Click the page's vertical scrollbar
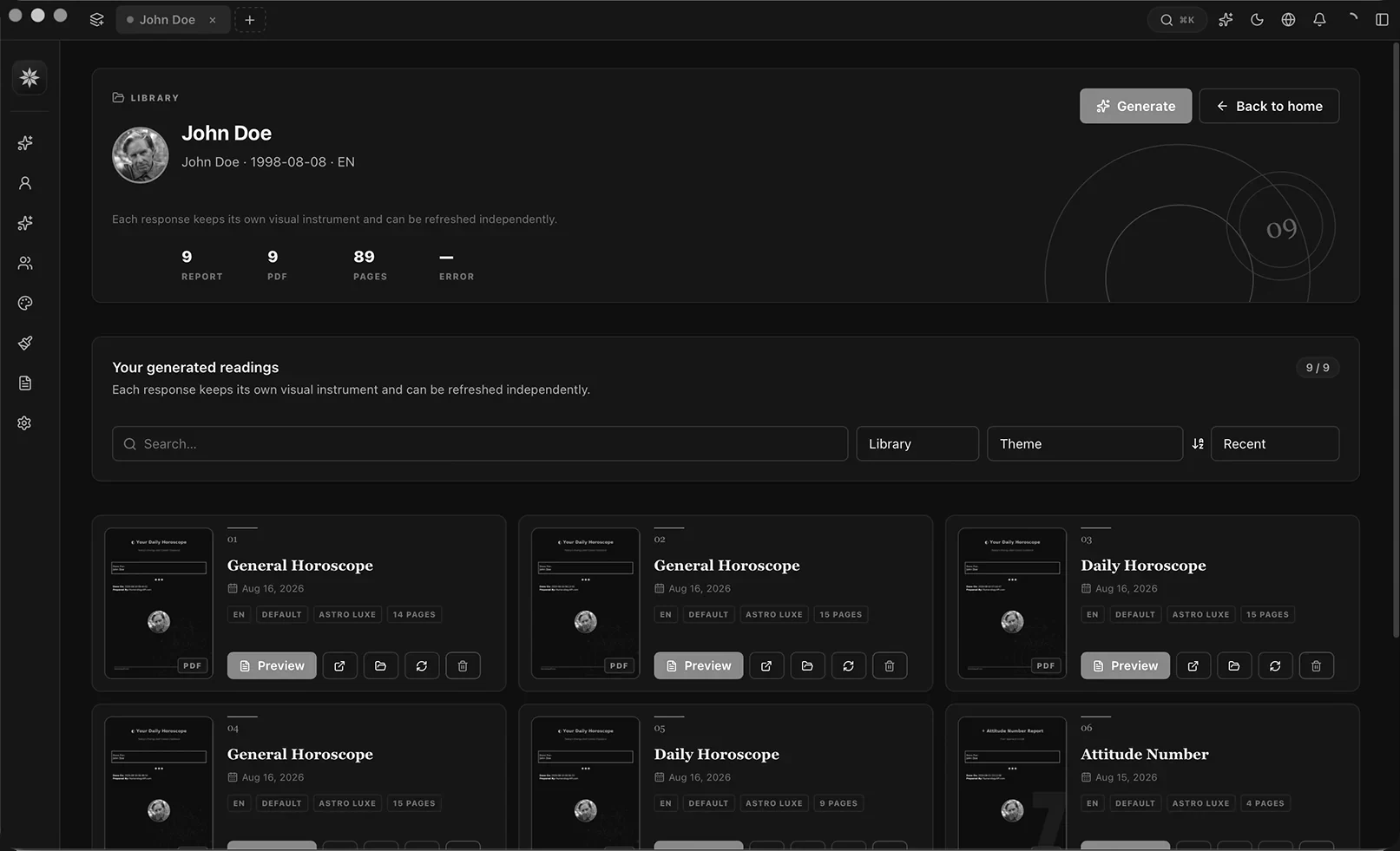The width and height of the screenshot is (1400, 851). coord(1395,338)
